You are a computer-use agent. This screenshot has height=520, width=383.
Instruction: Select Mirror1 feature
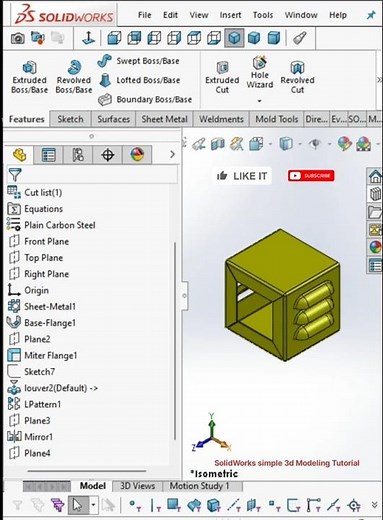(30, 437)
